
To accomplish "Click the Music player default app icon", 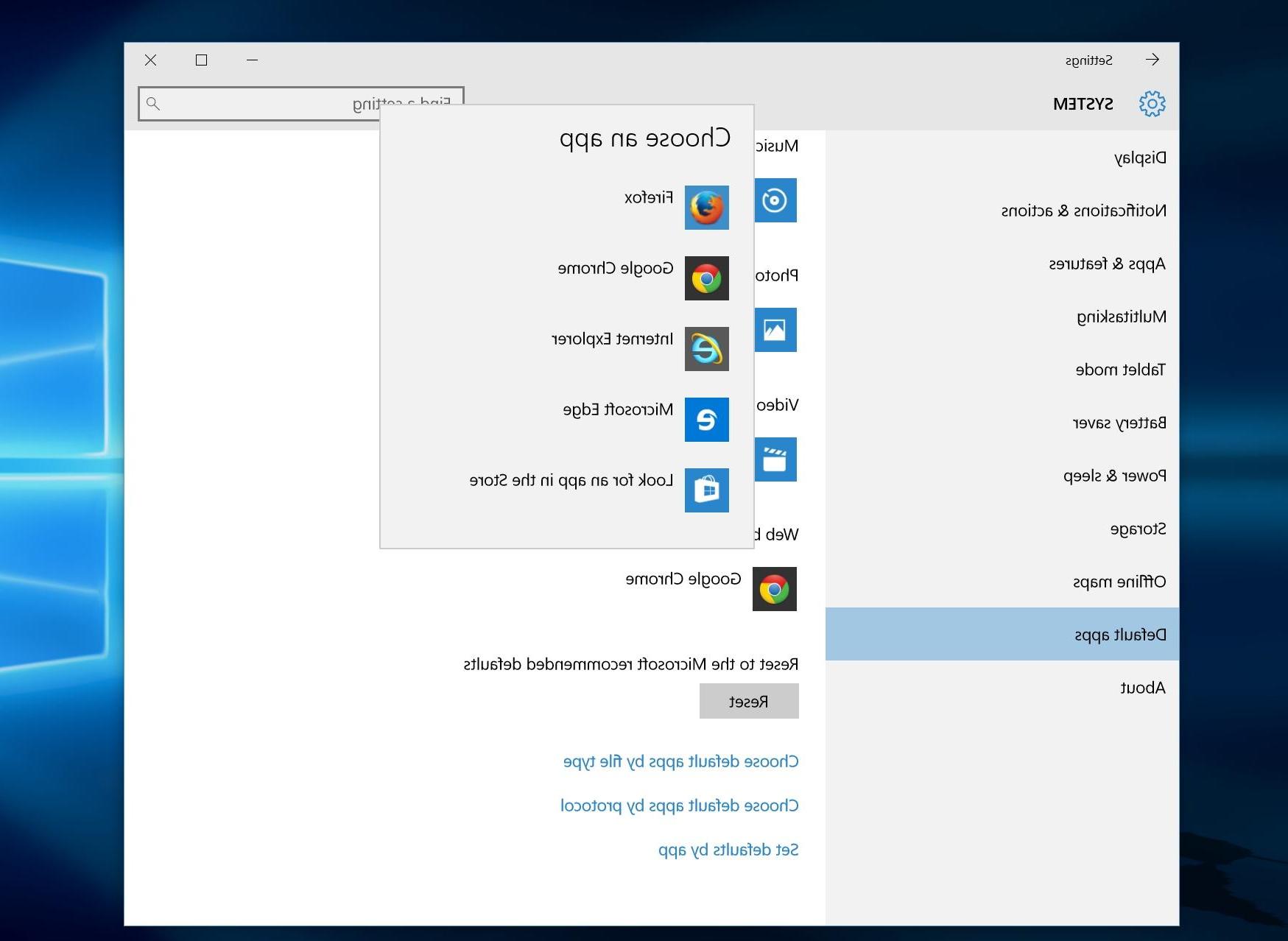I will tap(775, 200).
